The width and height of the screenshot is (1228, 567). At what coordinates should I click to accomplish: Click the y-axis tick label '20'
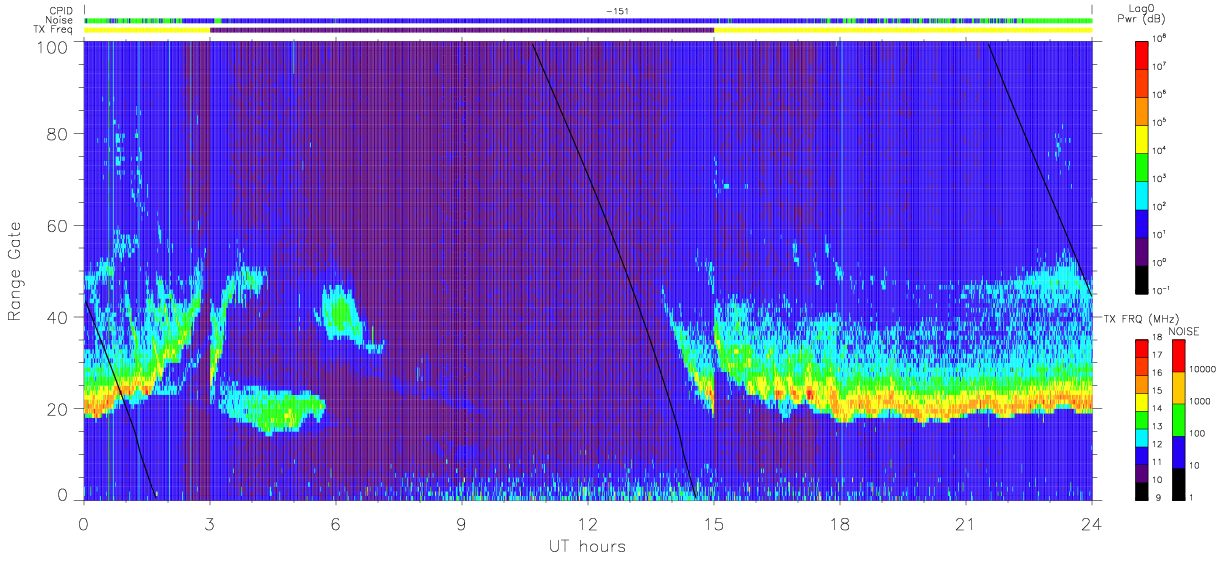[x=57, y=409]
